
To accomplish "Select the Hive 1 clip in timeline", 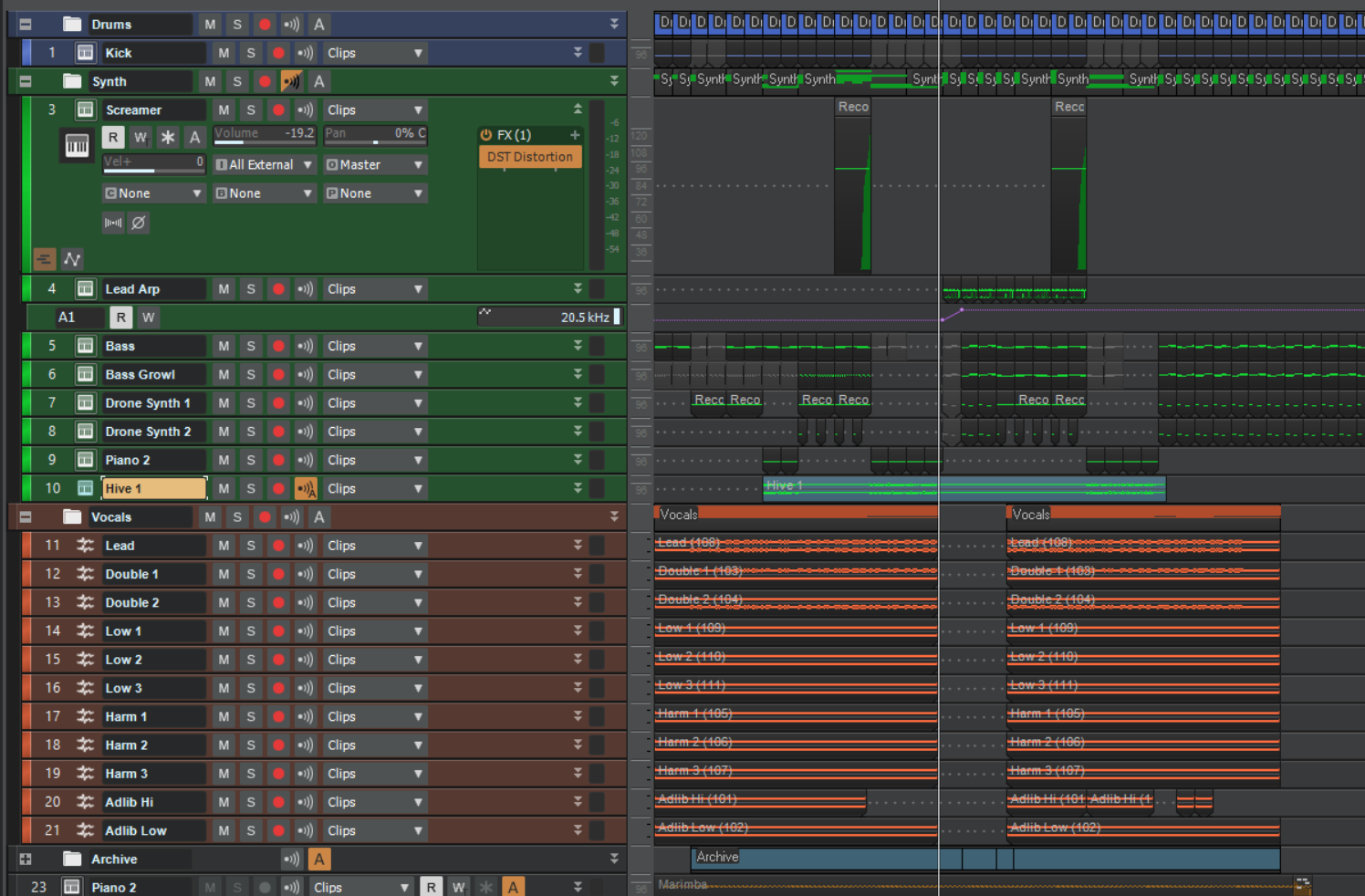I will coord(964,489).
